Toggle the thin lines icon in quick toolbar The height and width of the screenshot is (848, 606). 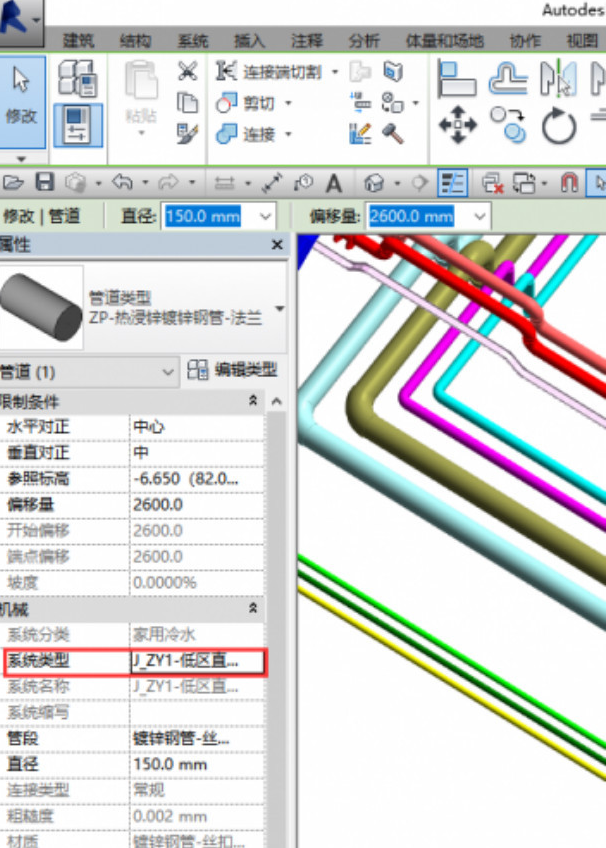coord(453,183)
